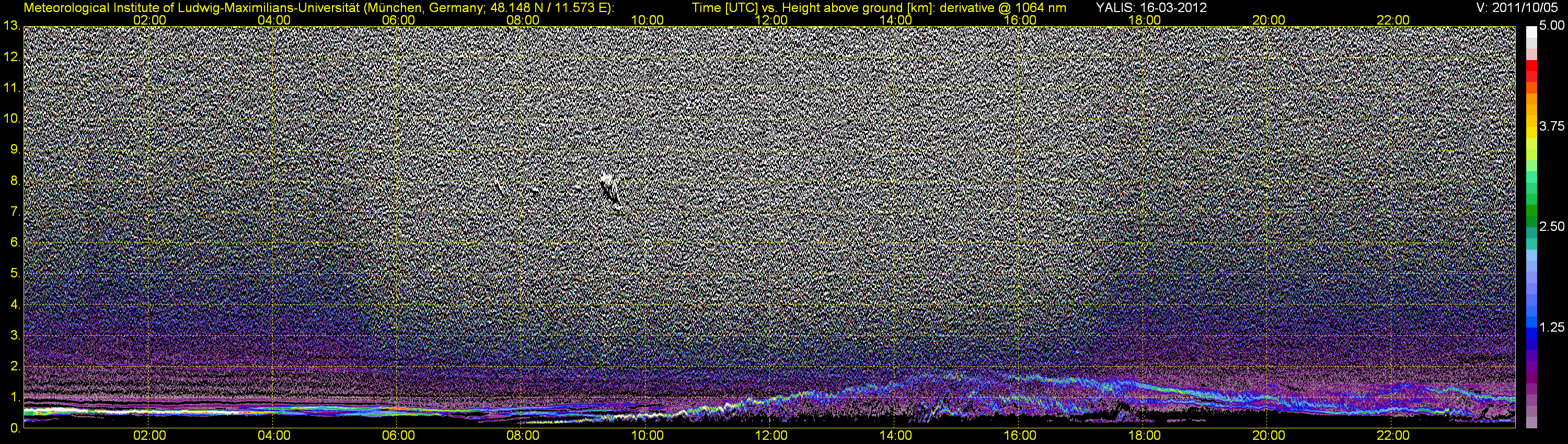This screenshot has width=1568, height=444.
Task: Click the 12:00 label on bottom time axis
Action: pyautogui.click(x=771, y=436)
